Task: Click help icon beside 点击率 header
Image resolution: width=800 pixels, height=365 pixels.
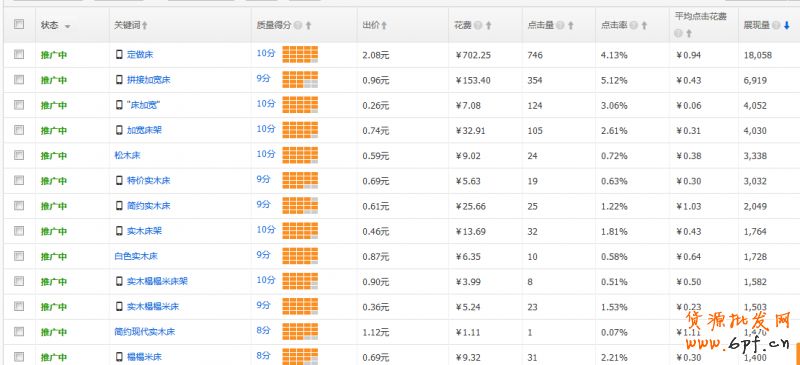Action: [x=633, y=25]
